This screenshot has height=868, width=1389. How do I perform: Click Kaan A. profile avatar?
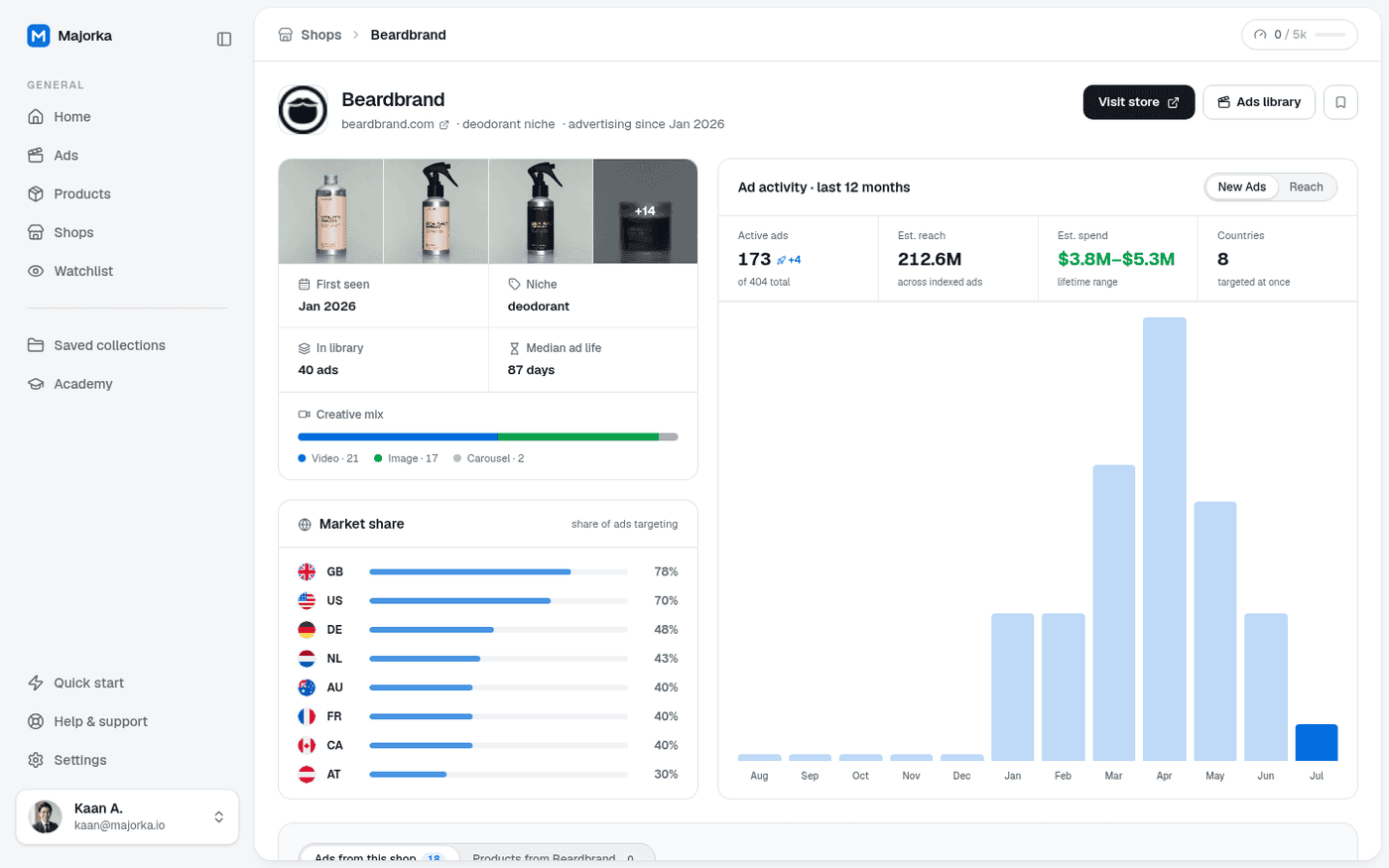point(46,816)
